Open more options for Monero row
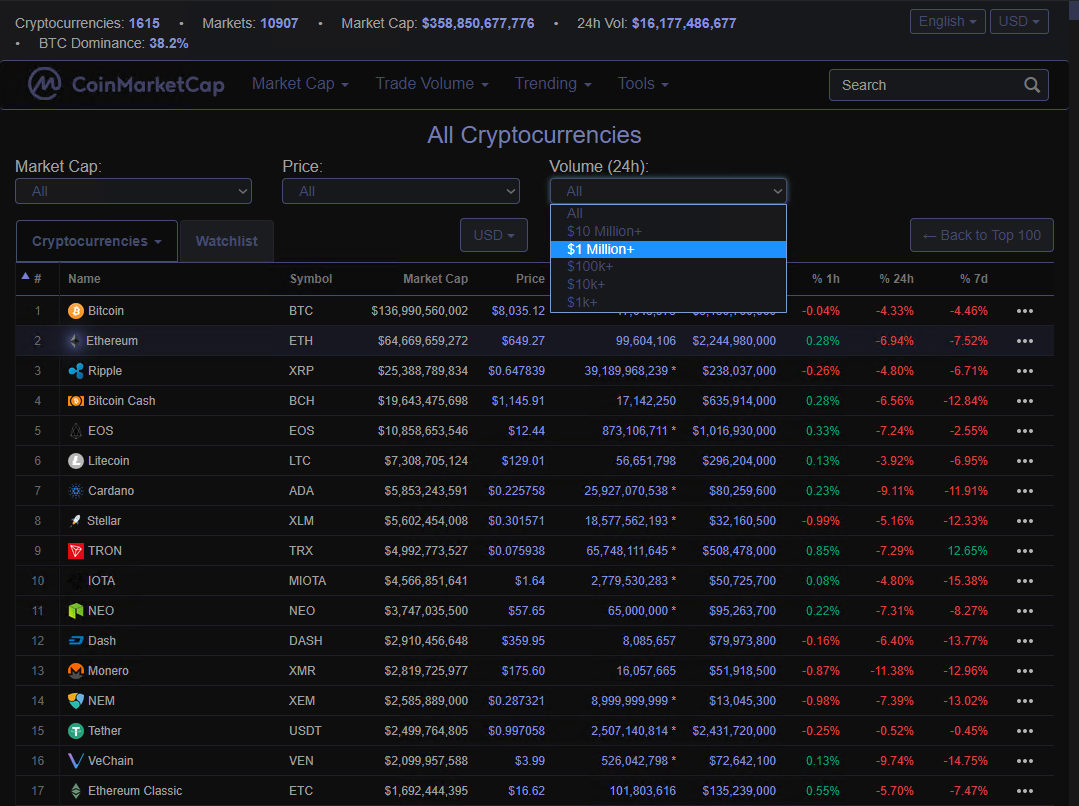This screenshot has width=1079, height=806. click(x=1025, y=671)
